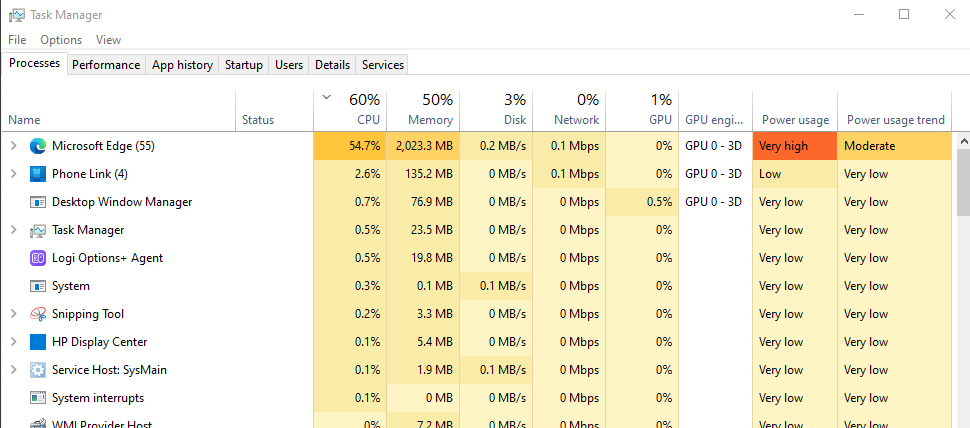This screenshot has width=970, height=428.
Task: Click the Microsoft Edge process icon
Action: (38, 146)
